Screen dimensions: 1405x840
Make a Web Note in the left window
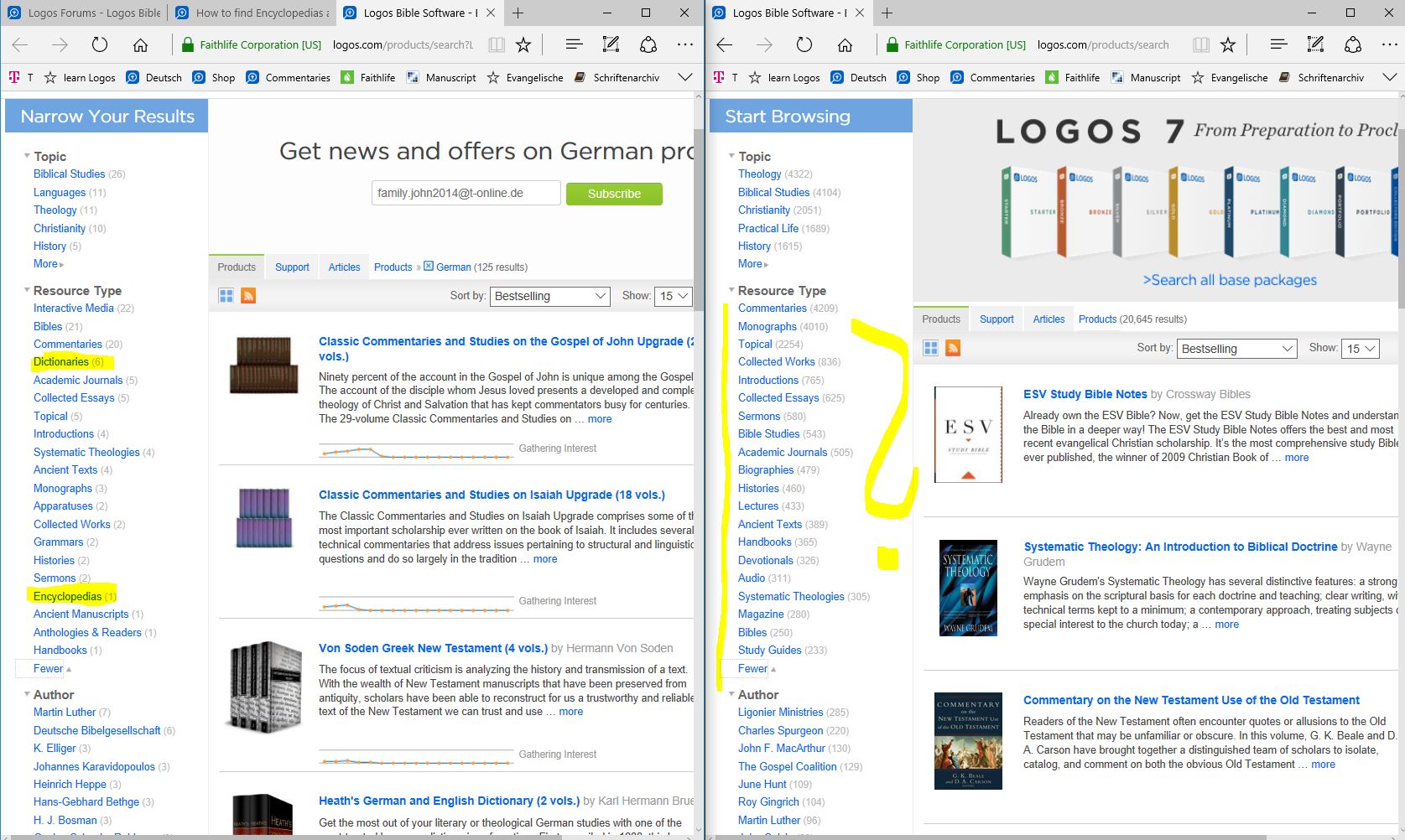pyautogui.click(x=611, y=45)
